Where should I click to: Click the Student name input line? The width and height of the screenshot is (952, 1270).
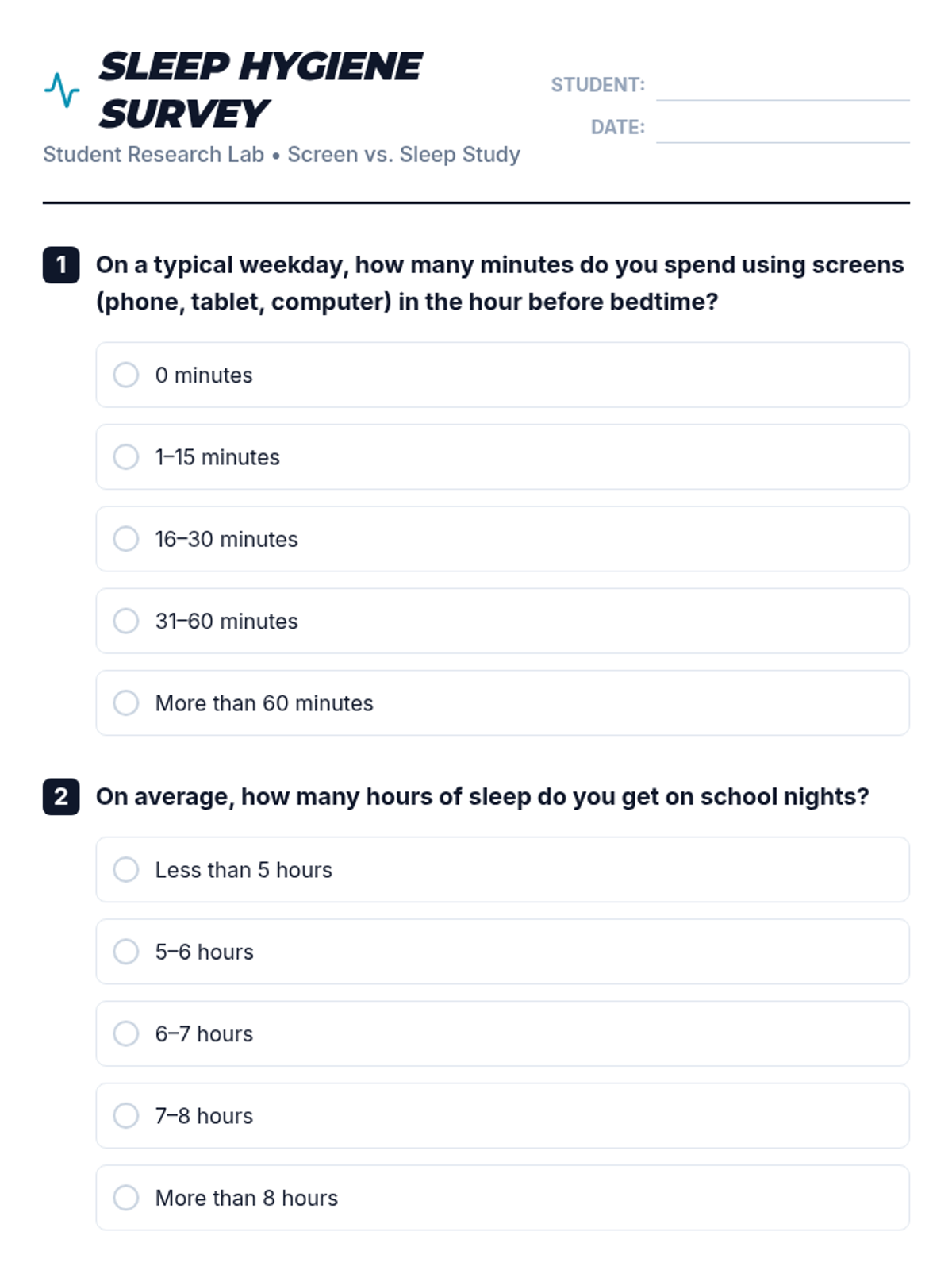point(782,86)
